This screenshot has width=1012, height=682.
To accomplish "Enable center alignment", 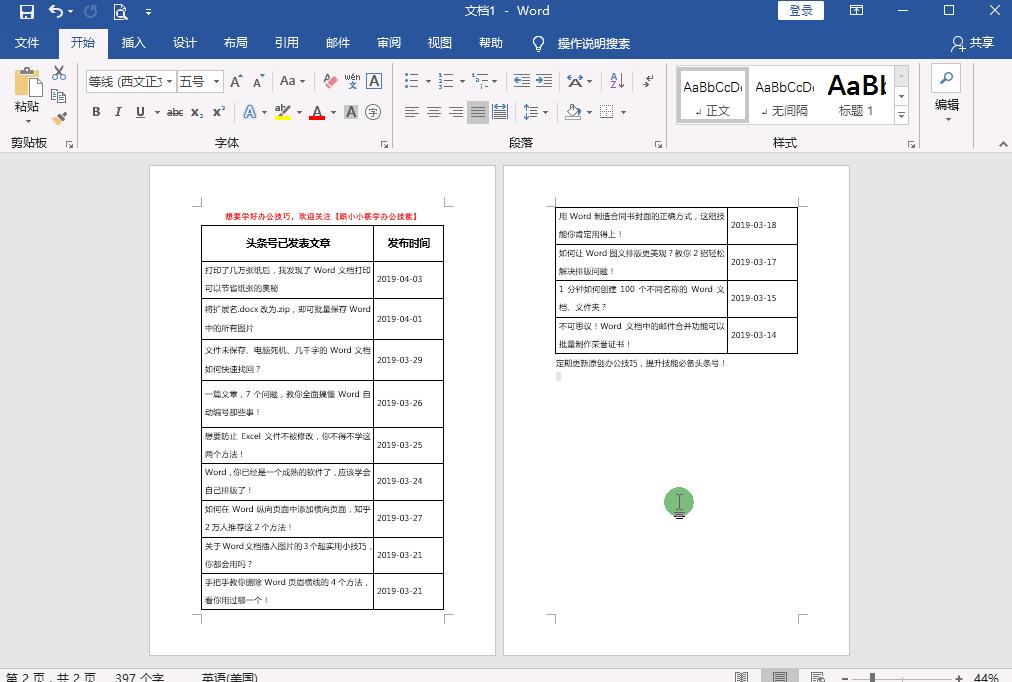I will point(433,111).
